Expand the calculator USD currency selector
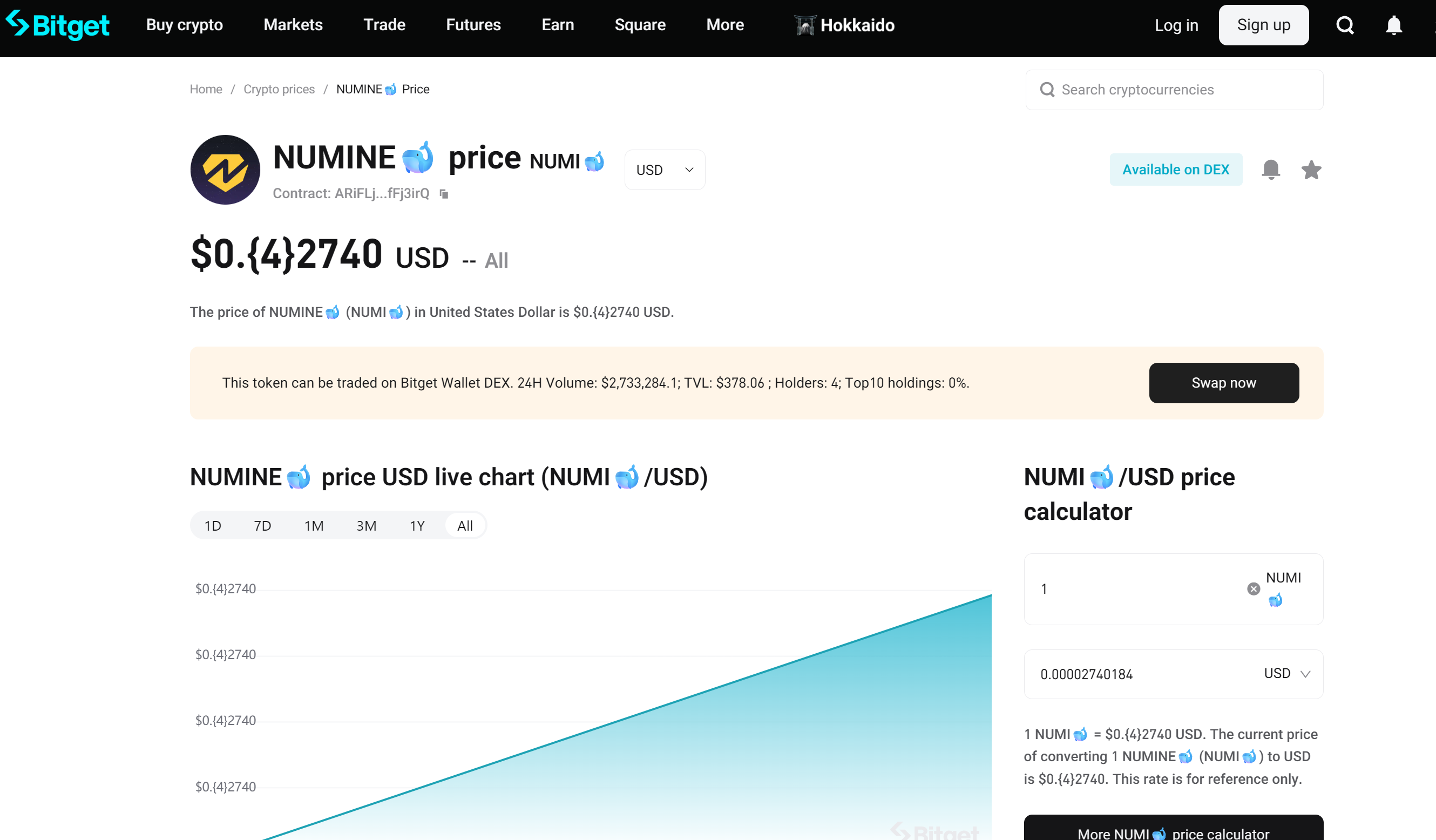 tap(1286, 674)
